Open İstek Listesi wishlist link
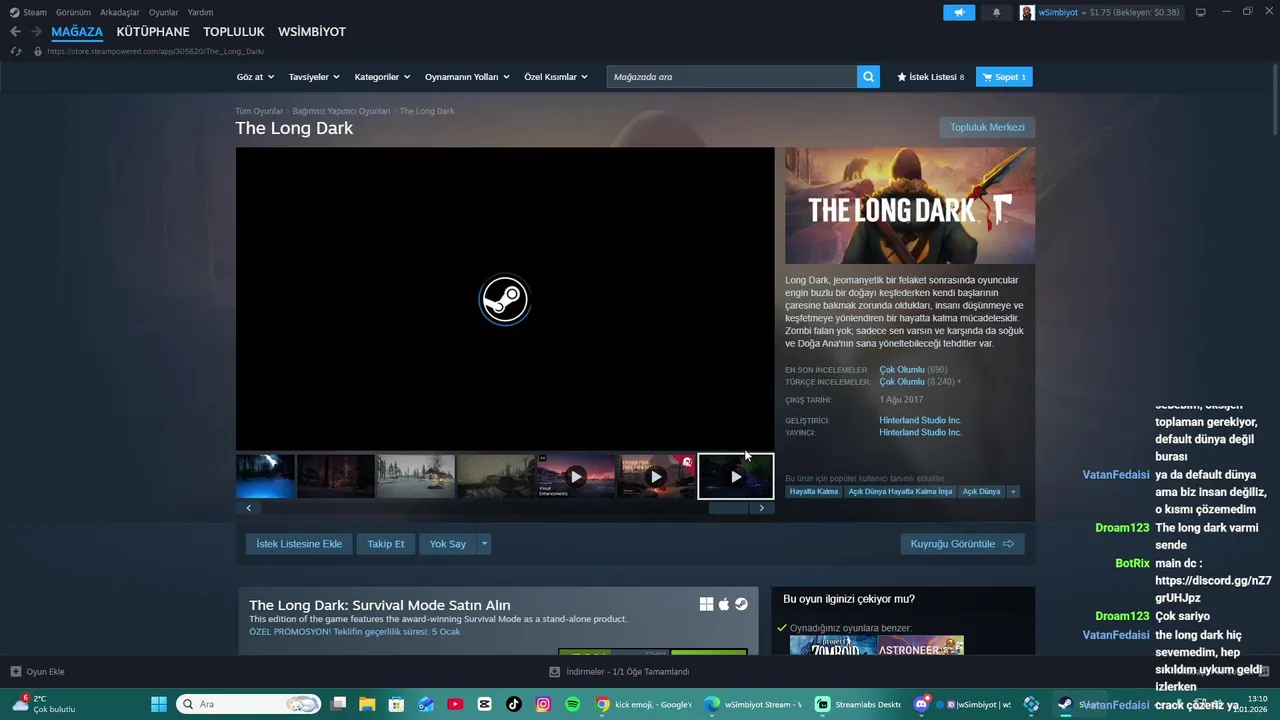The image size is (1280, 720). pos(931,77)
